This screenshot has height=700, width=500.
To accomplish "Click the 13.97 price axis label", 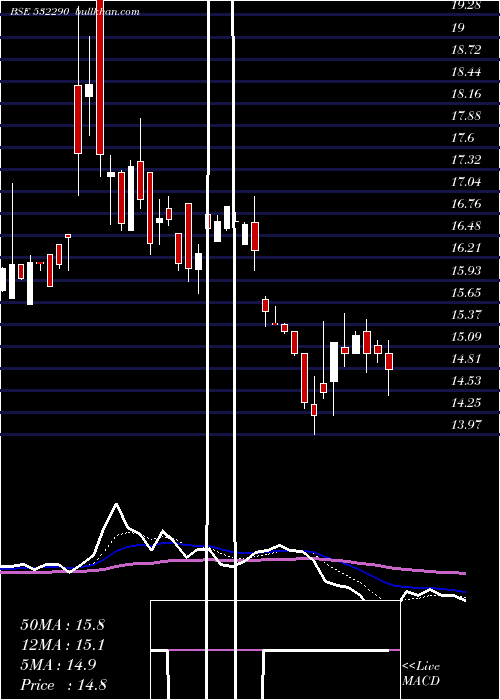I will 466,424.
